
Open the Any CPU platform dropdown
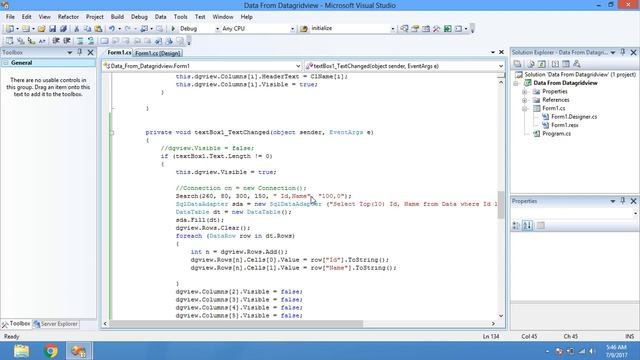pos(292,29)
